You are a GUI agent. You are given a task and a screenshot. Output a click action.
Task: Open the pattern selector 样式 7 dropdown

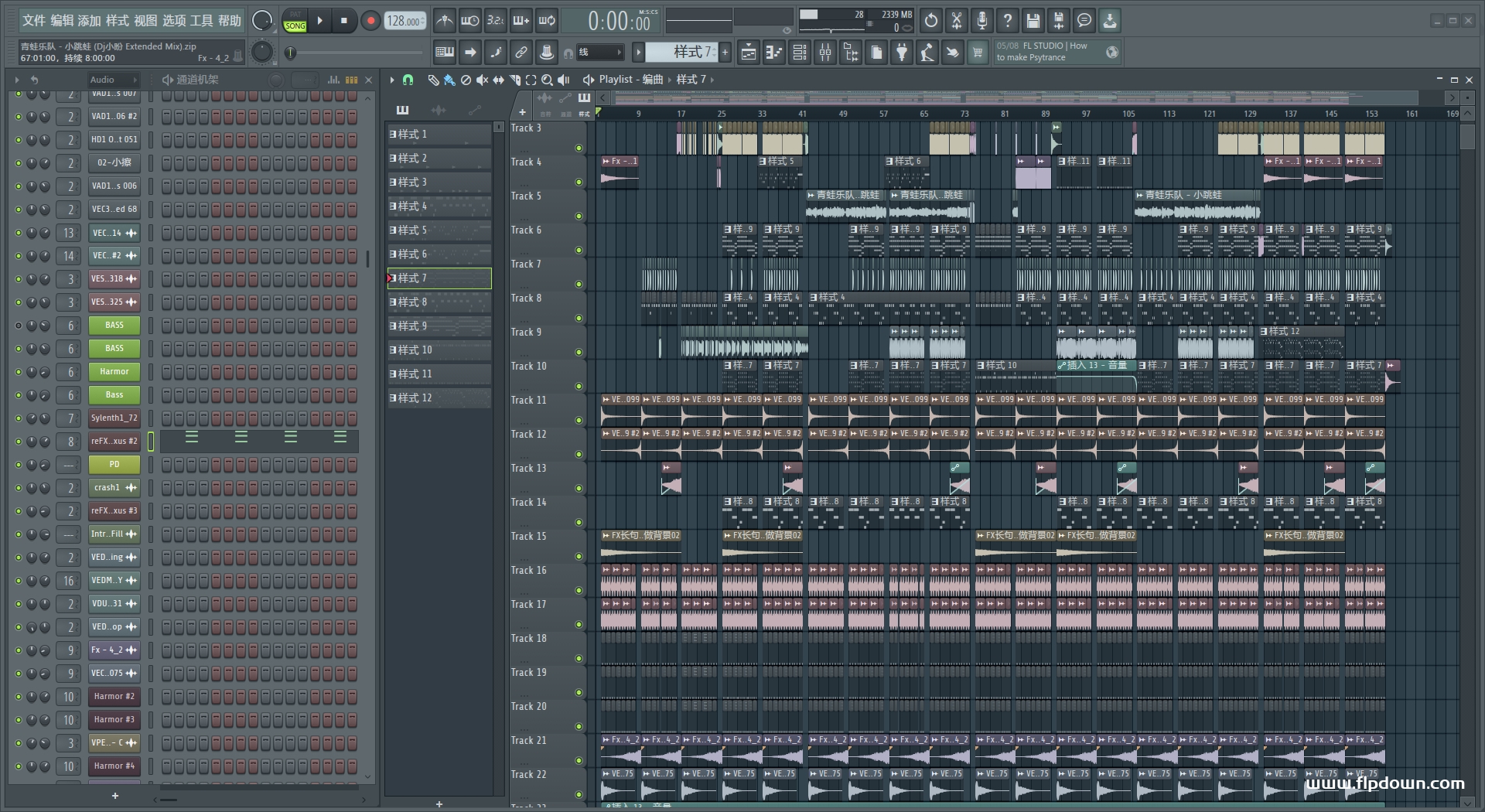[681, 53]
